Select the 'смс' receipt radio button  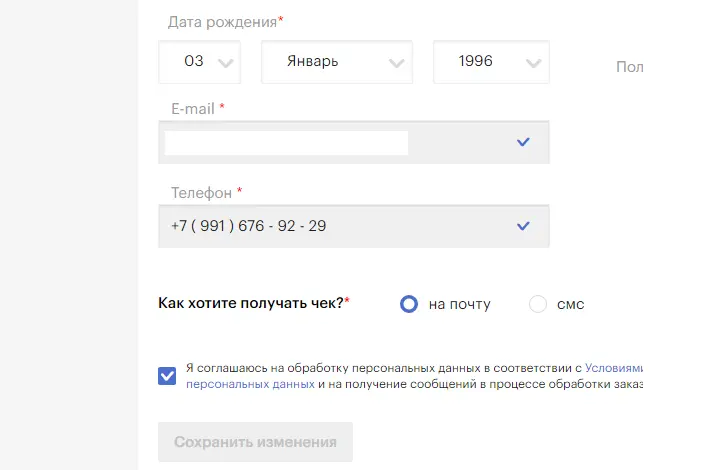point(538,304)
